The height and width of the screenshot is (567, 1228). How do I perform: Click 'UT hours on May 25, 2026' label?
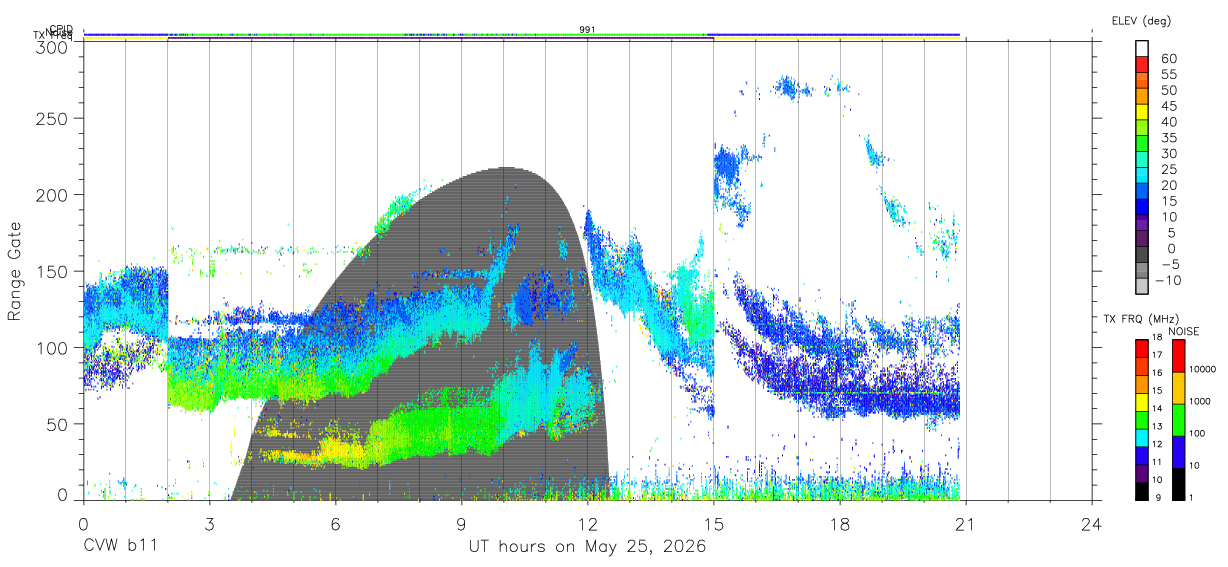coord(587,547)
